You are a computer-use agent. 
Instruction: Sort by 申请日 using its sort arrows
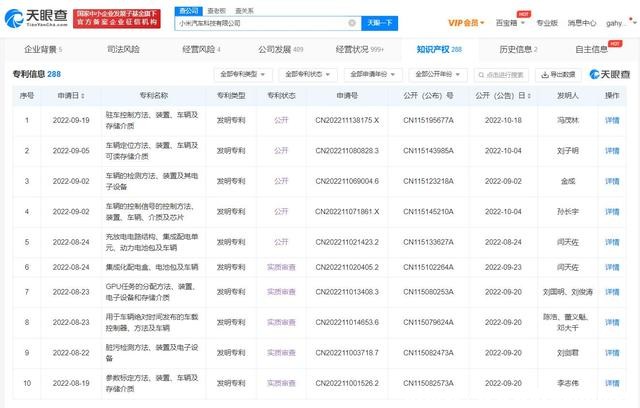click(x=83, y=95)
